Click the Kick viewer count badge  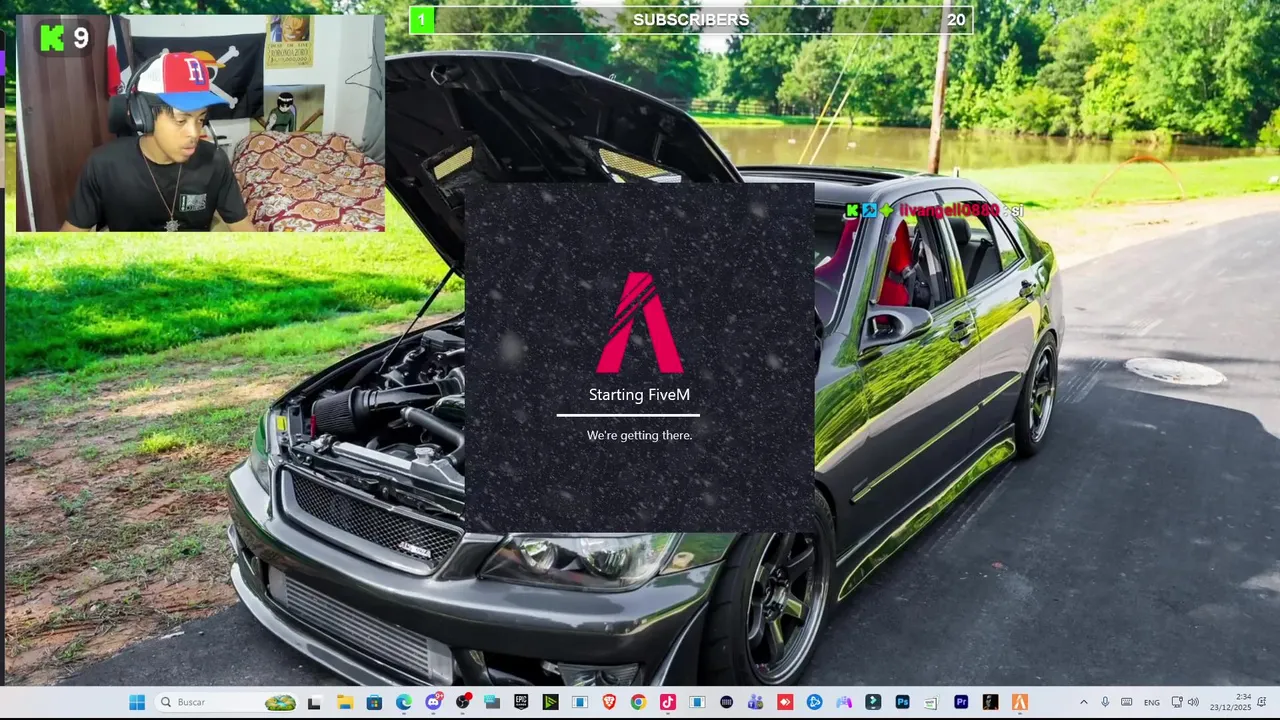(x=65, y=39)
